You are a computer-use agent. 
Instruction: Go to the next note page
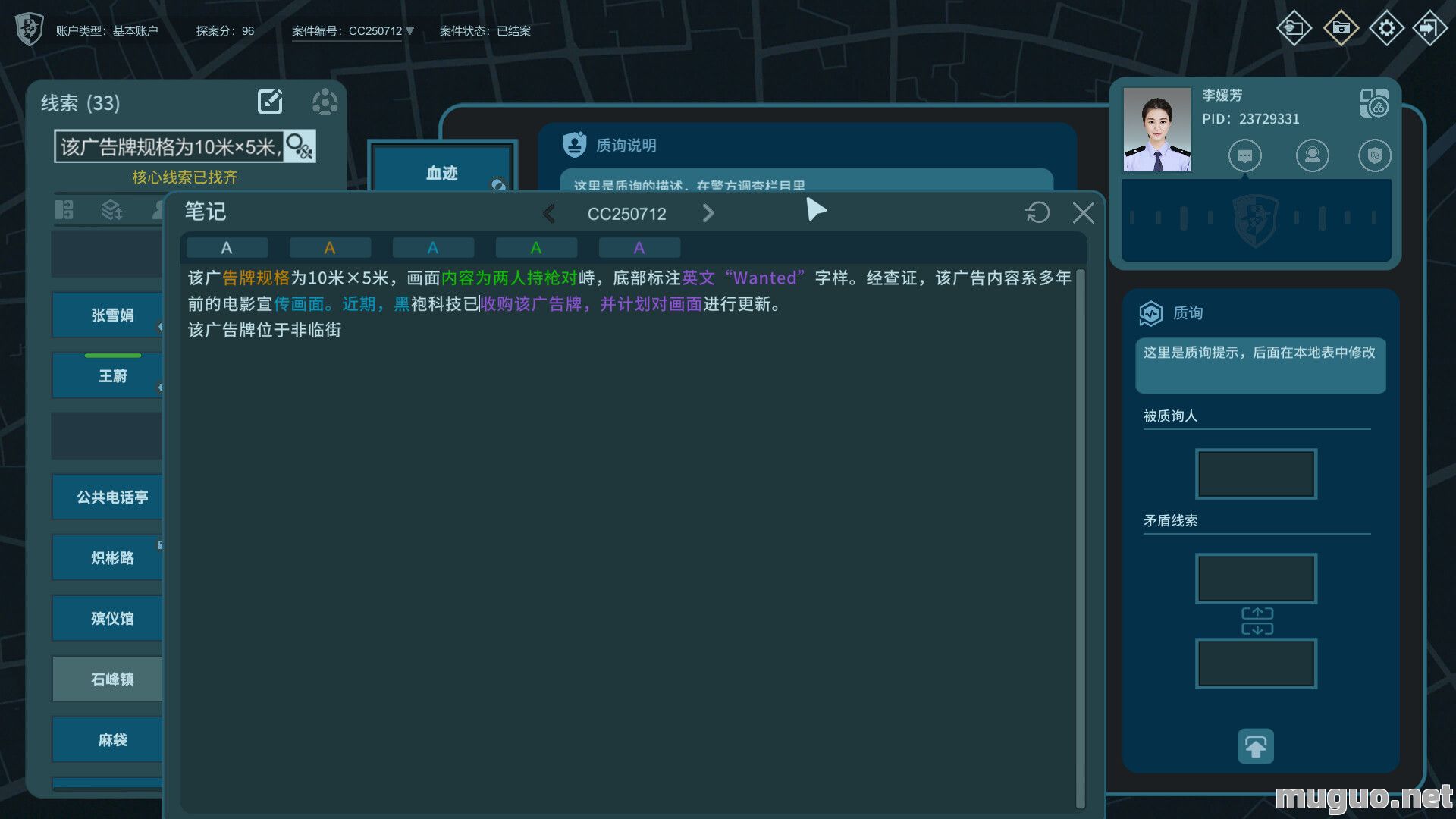coord(708,214)
